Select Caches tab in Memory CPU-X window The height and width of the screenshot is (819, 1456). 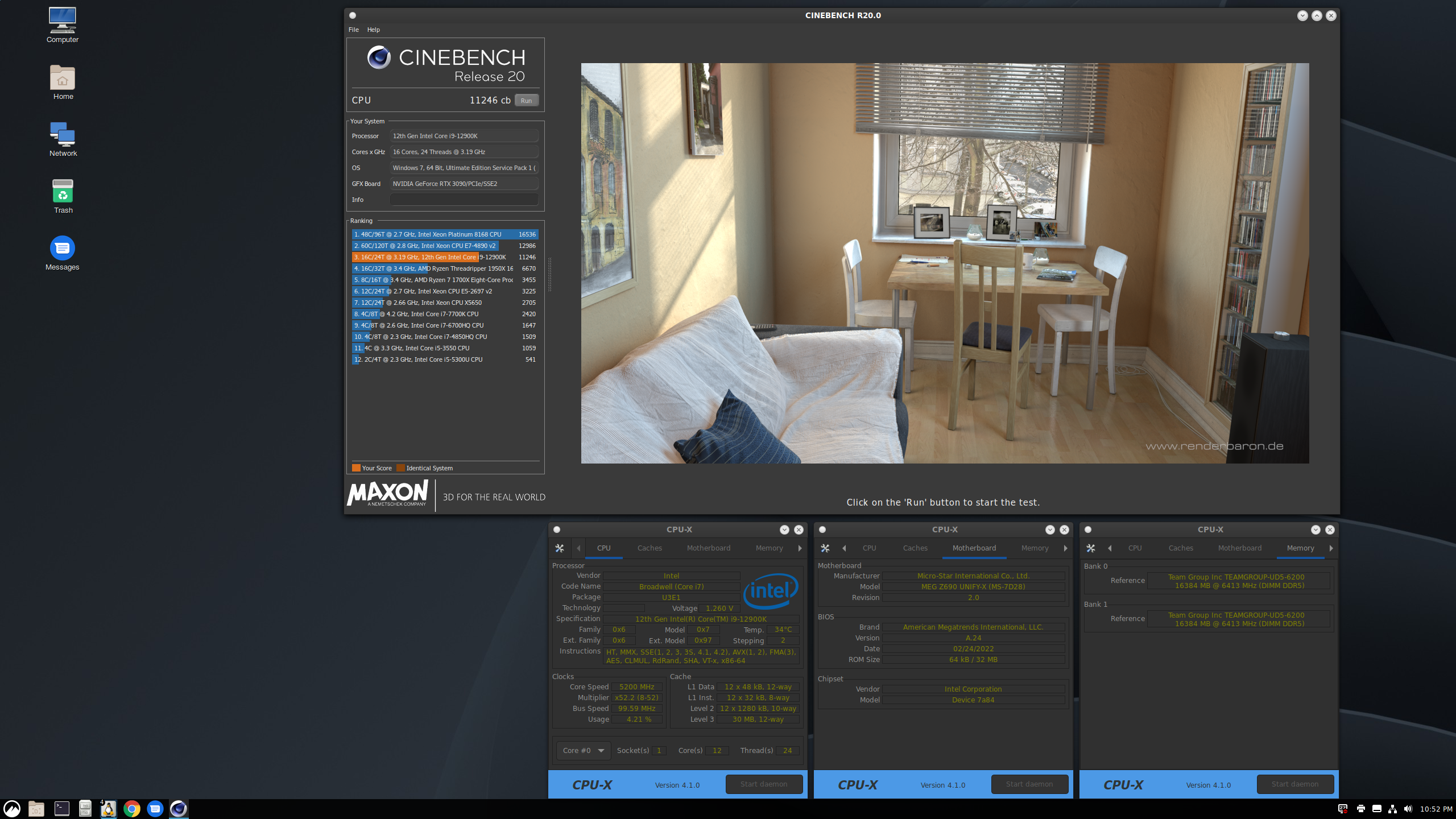click(1181, 548)
